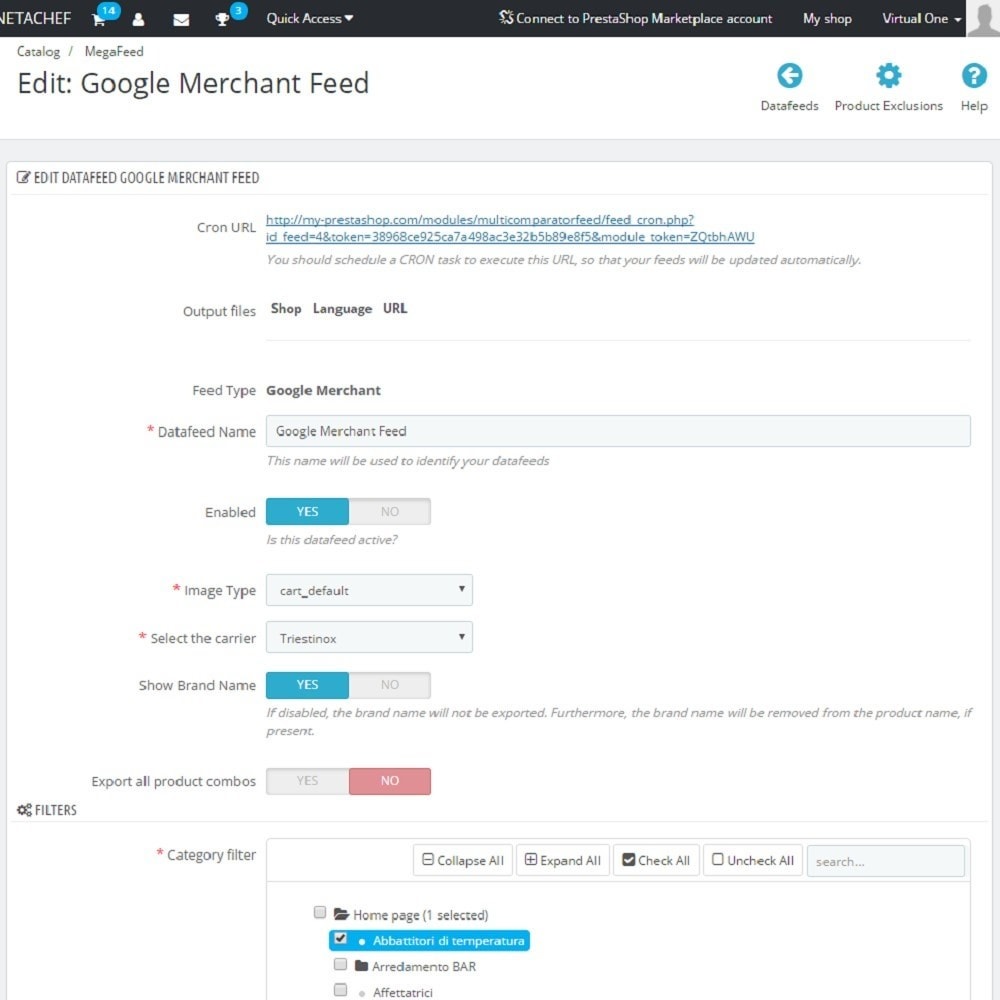Set Export all product combos to YES
Image resolution: width=1000 pixels, height=1000 pixels.
tap(307, 781)
